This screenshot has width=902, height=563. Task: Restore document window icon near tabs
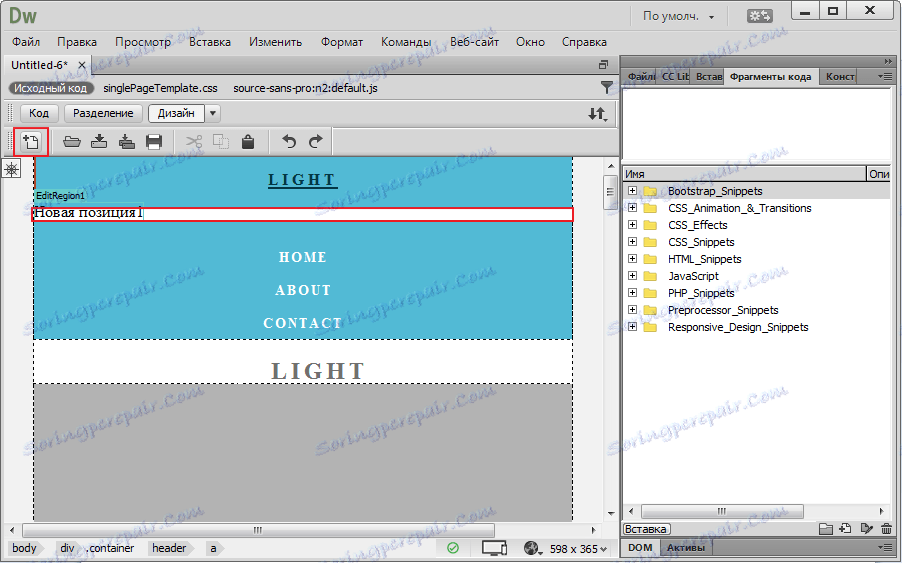coord(603,64)
